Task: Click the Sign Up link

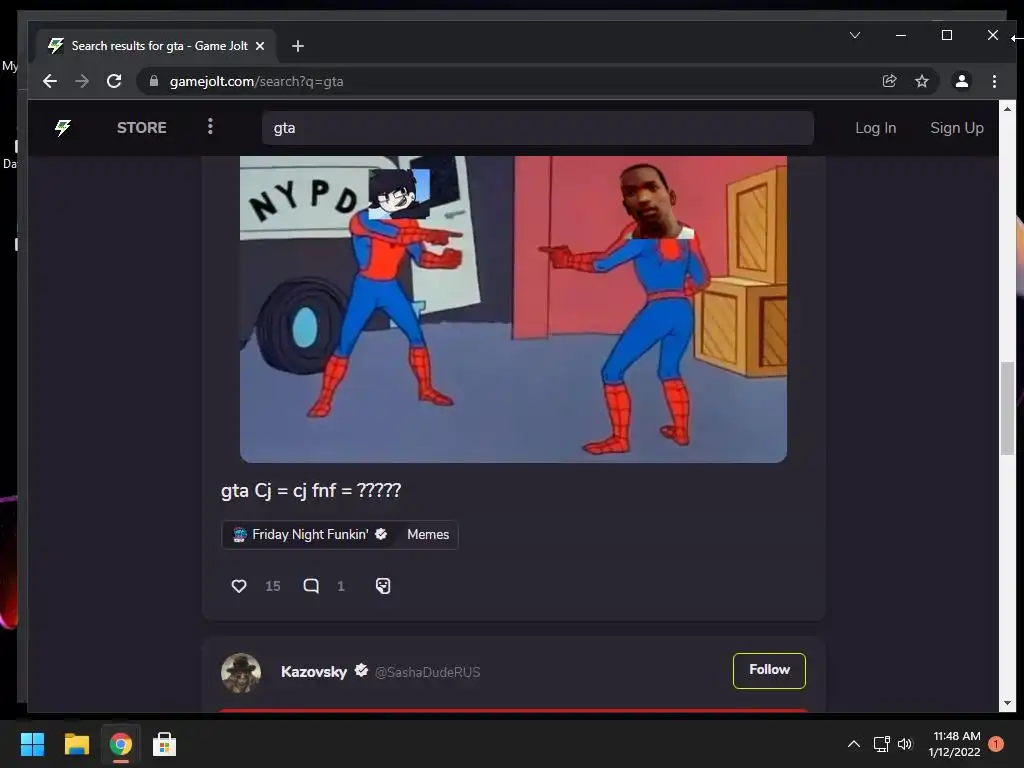Action: [x=957, y=128]
